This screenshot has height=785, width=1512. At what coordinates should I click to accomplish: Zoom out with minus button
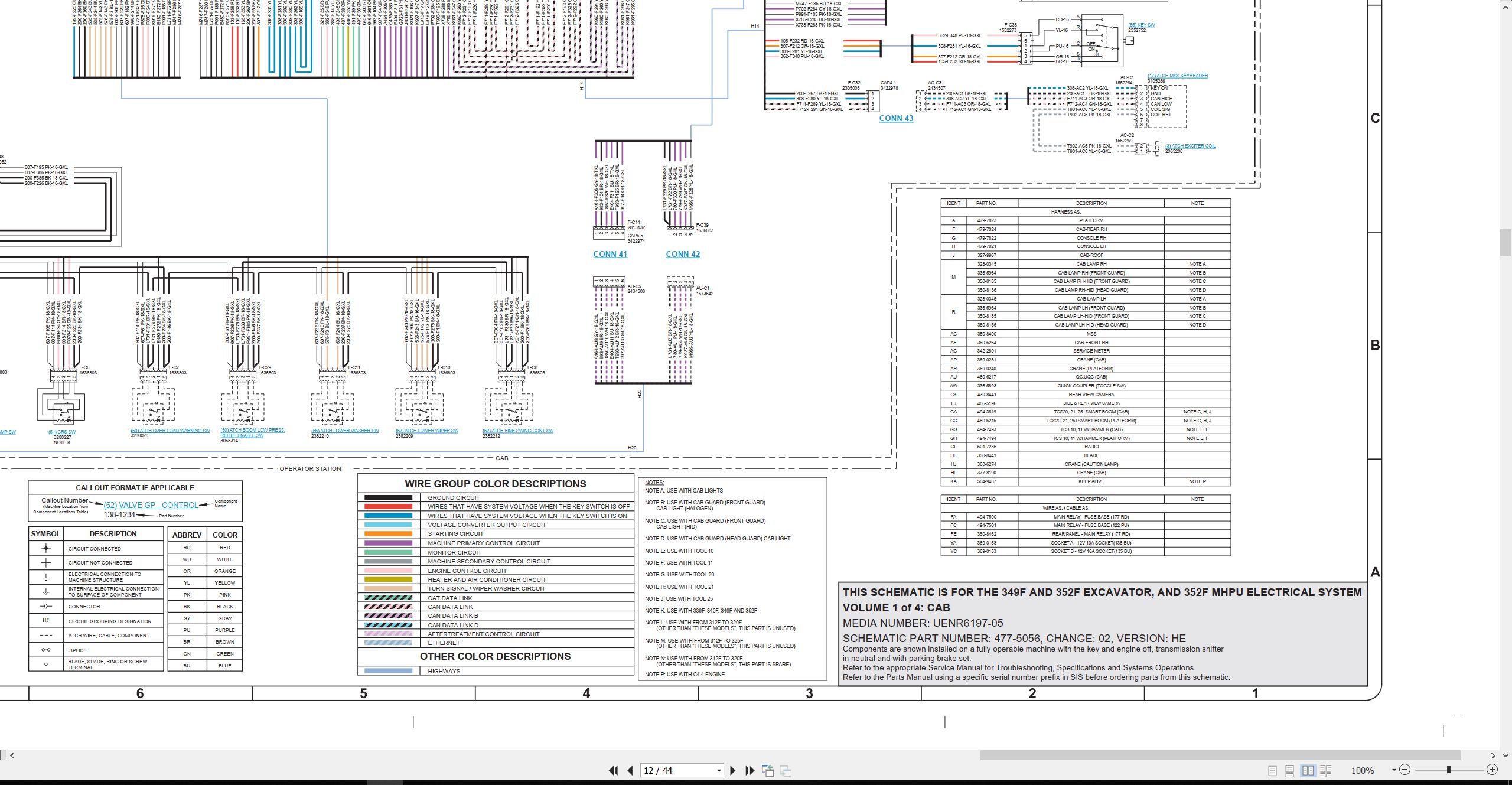pyautogui.click(x=1405, y=770)
